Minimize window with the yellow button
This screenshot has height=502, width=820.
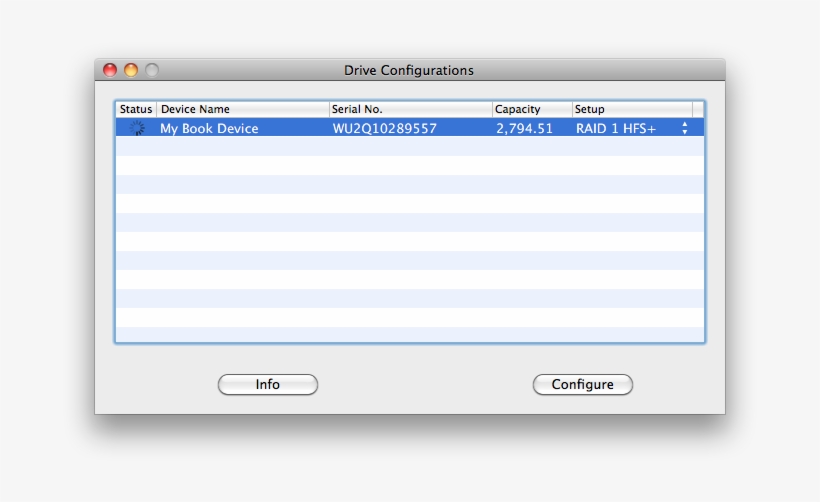click(131, 70)
